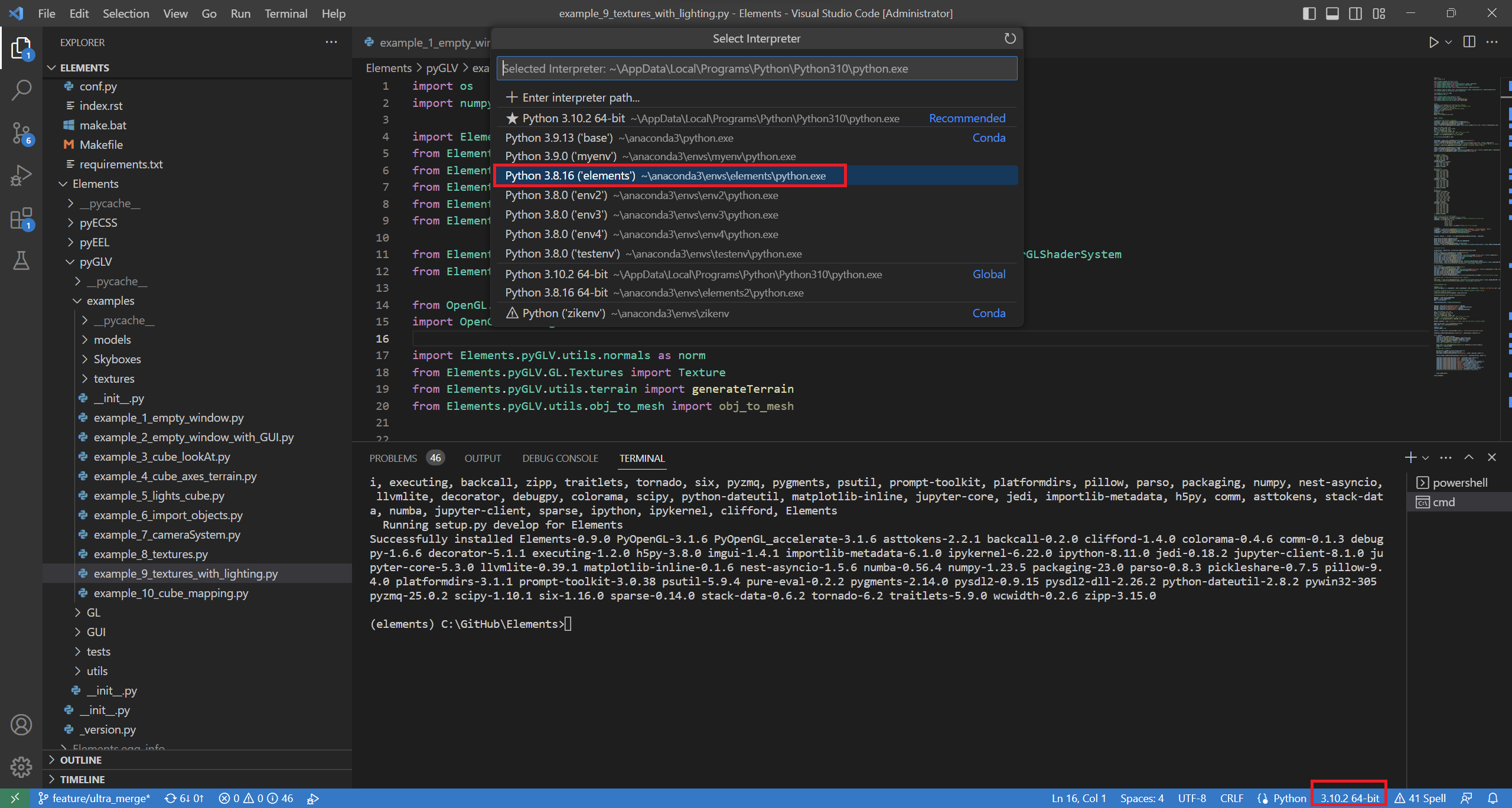This screenshot has width=1512, height=808.
Task: Select Python 3.8.16 ('elements') interpreter
Action: [757, 176]
